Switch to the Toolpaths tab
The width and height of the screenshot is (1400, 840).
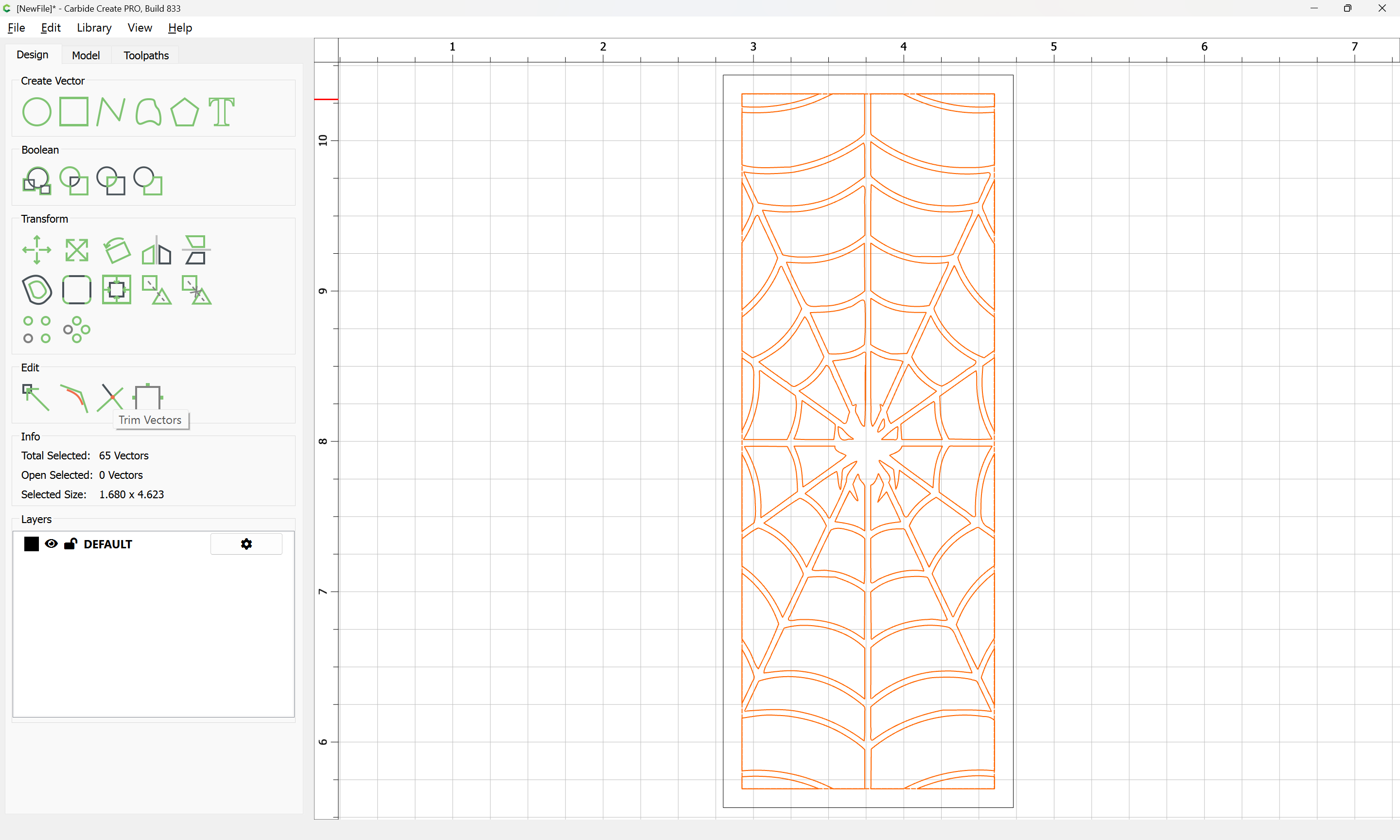146,55
